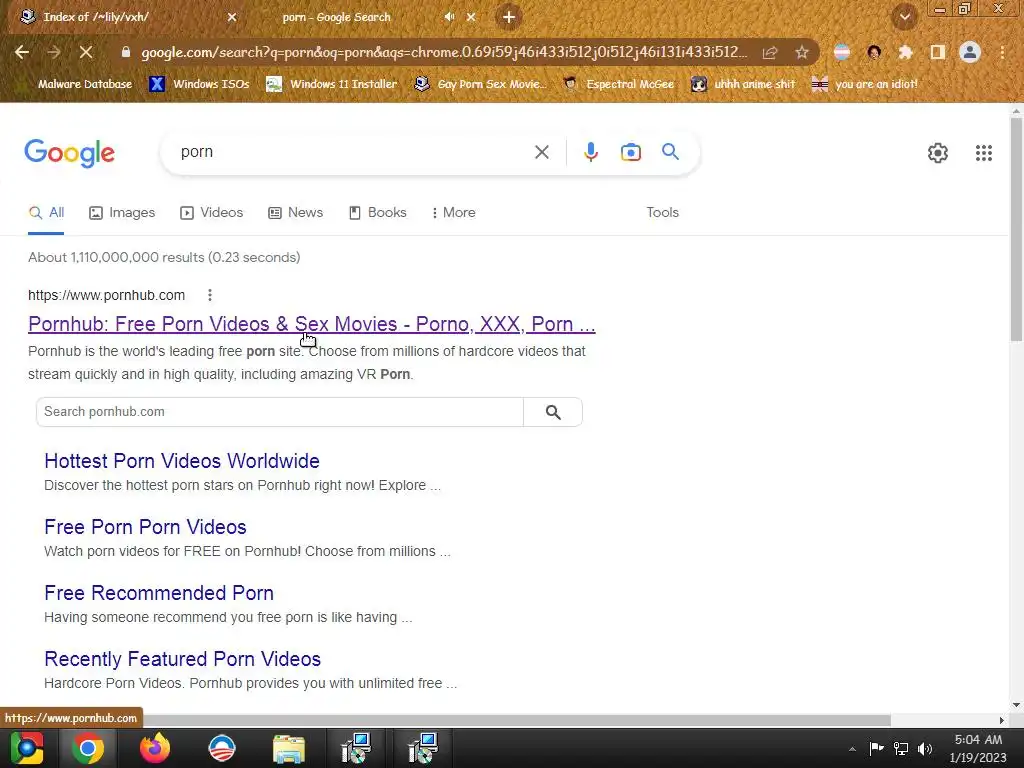Screen dimensions: 1024x768
Task: Expand the More search filters menu
Action: (x=453, y=213)
